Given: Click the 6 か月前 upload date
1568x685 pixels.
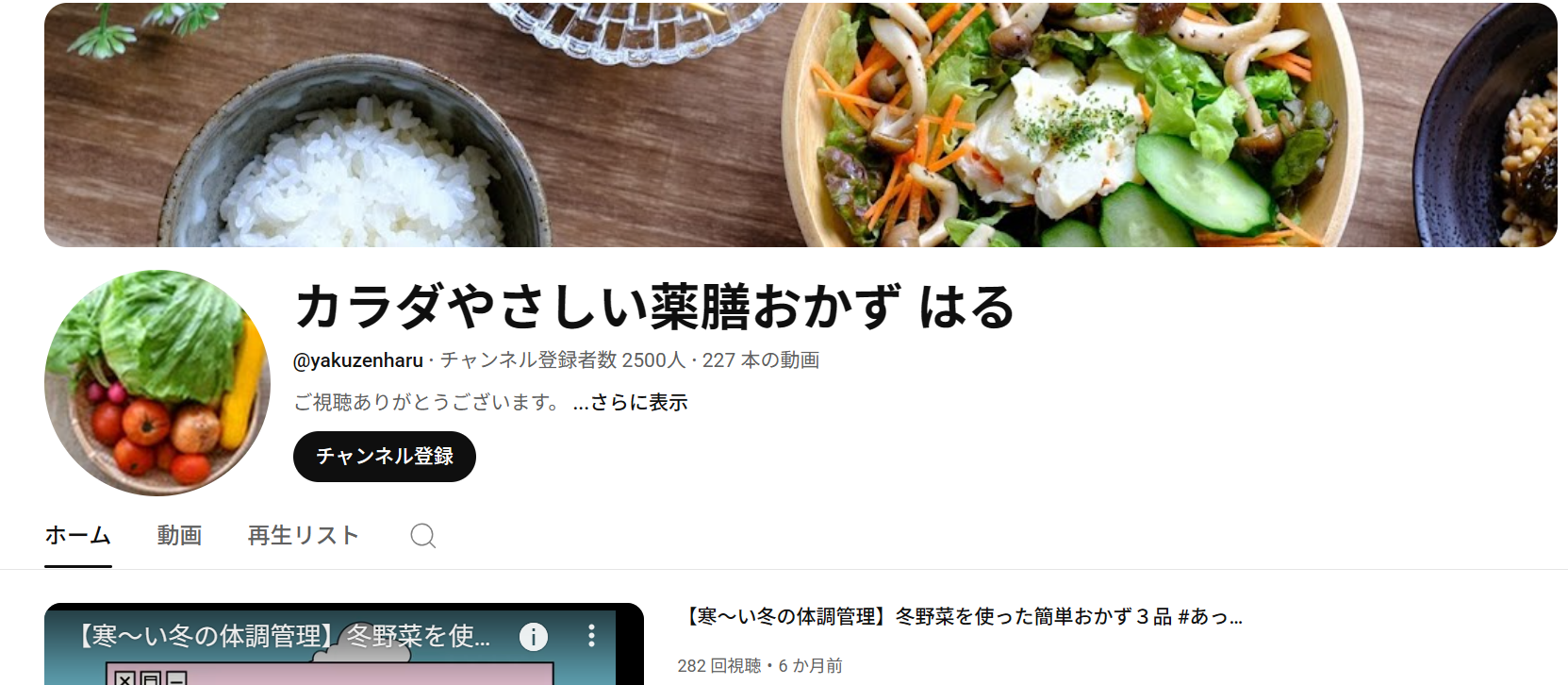Looking at the screenshot, I should click(x=810, y=666).
